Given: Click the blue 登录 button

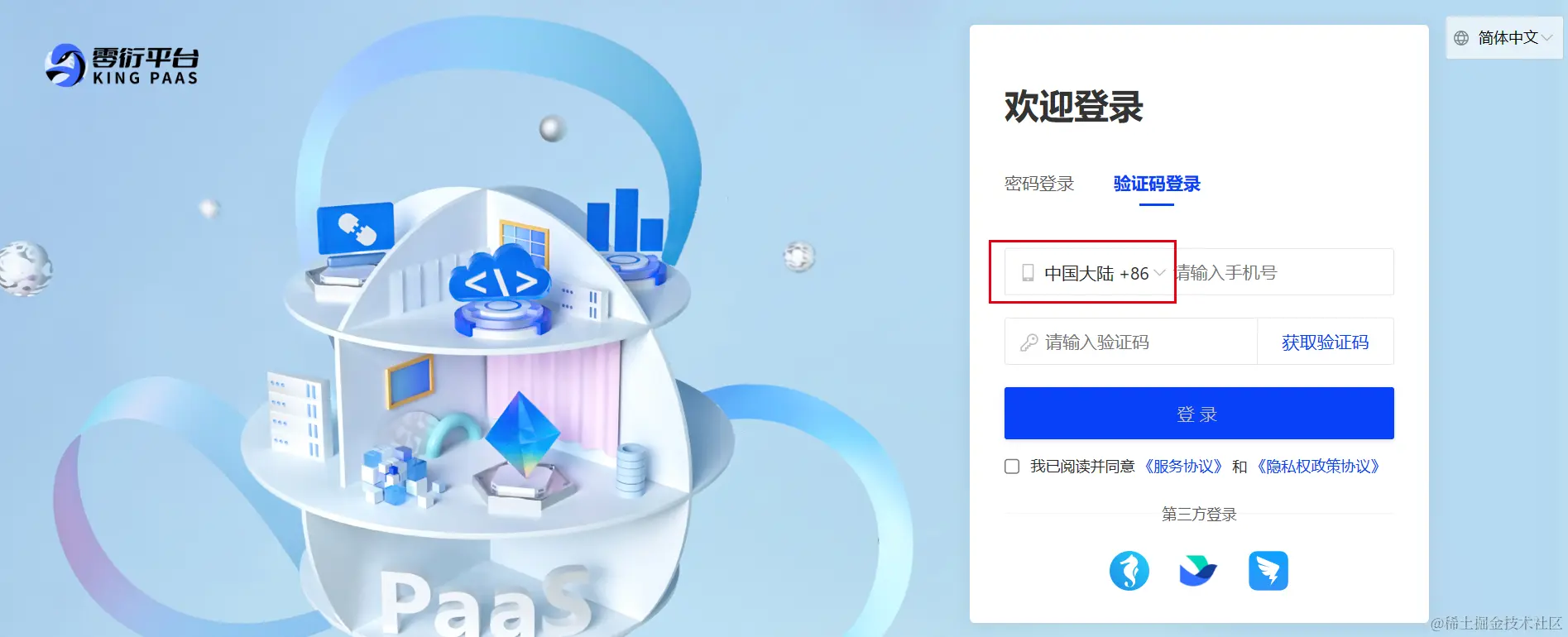Looking at the screenshot, I should click(x=1199, y=414).
